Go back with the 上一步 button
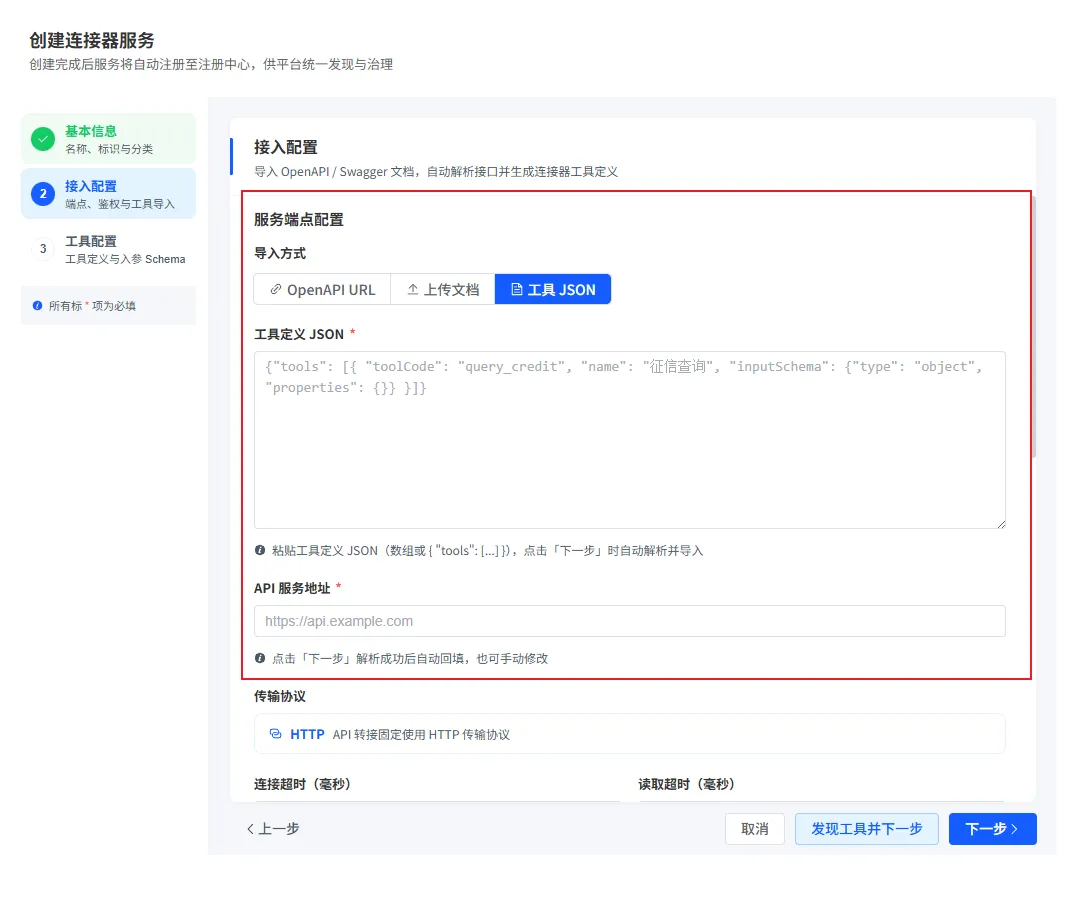Screen dimensions: 1072x903 [273, 828]
